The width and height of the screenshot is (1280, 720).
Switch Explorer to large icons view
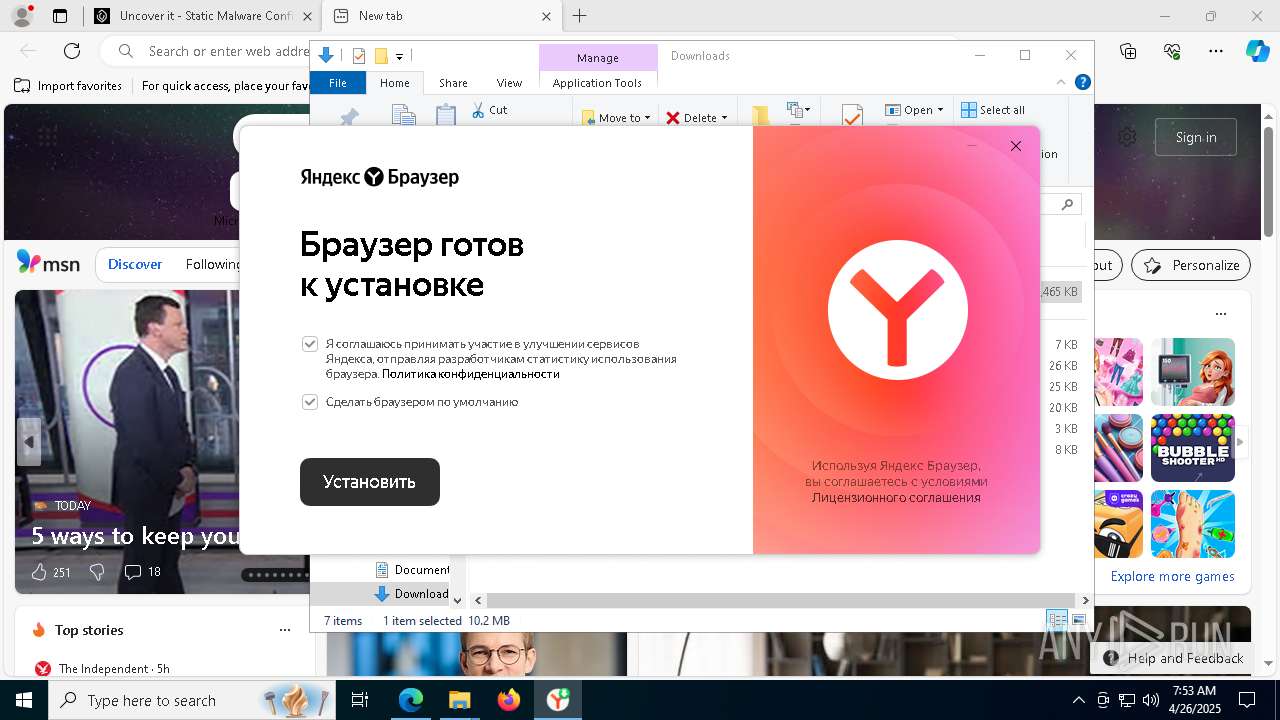pos(1079,621)
